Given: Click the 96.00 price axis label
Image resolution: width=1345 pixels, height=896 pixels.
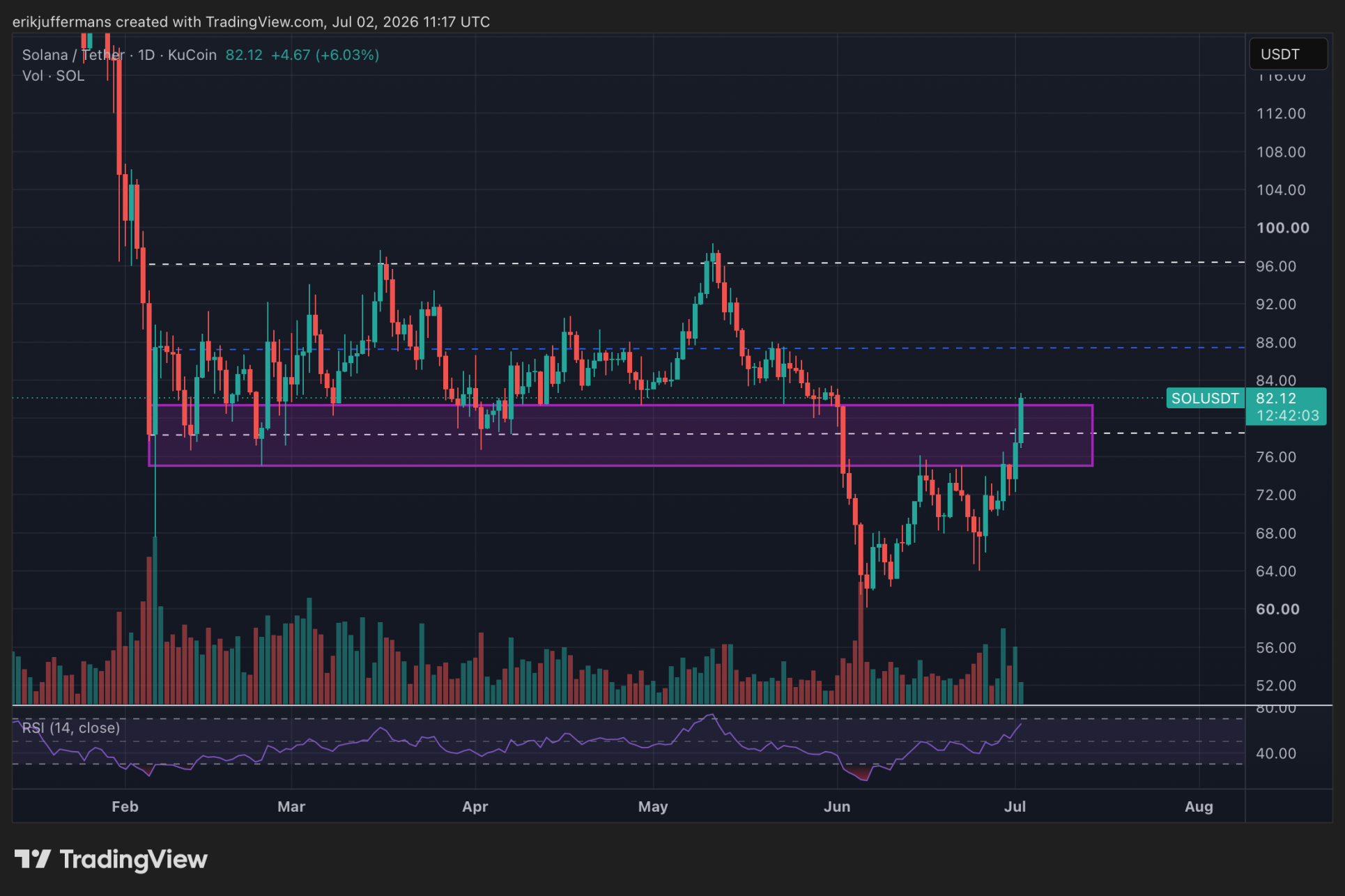Looking at the screenshot, I should point(1276,266).
